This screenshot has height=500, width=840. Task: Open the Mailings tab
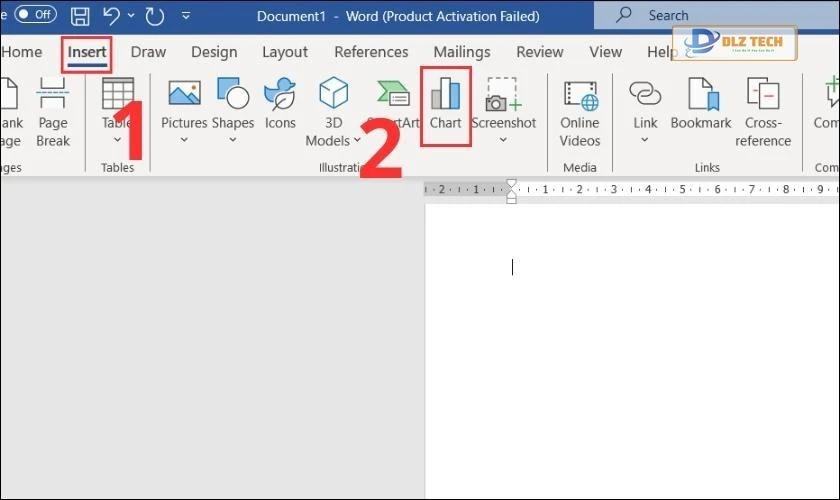pos(461,52)
